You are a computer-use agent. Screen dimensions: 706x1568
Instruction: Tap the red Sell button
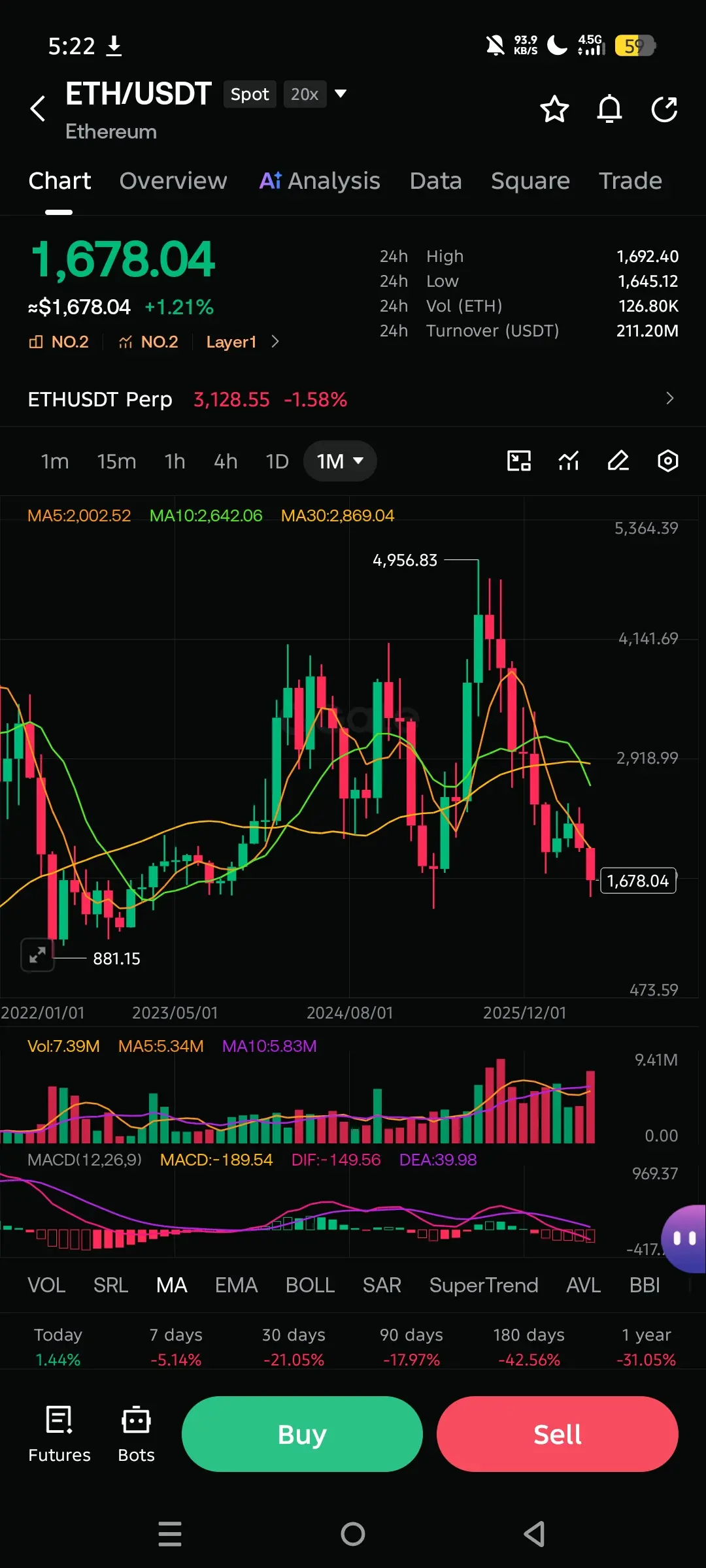(x=558, y=1434)
